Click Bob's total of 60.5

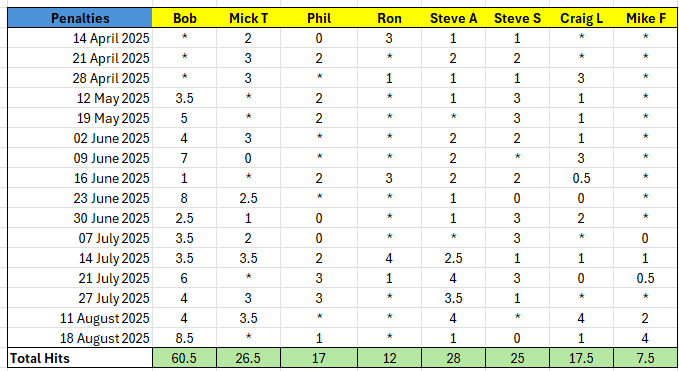[x=184, y=358]
